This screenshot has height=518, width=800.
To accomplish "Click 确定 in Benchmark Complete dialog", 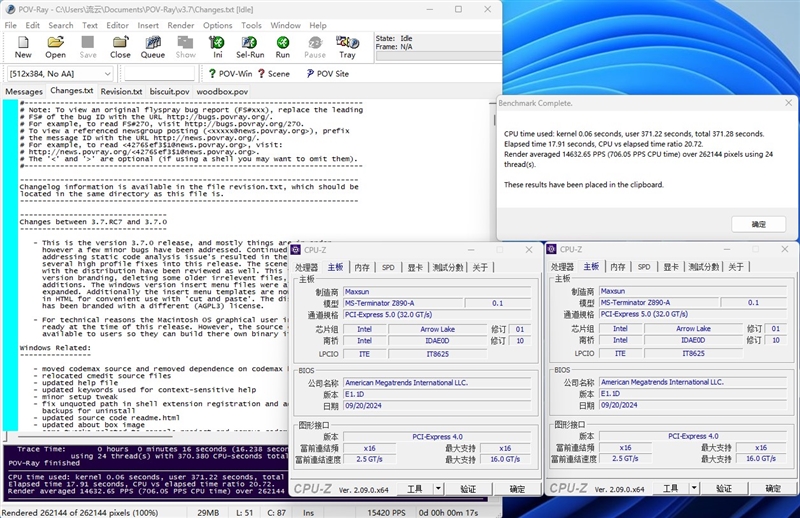I will click(x=758, y=224).
